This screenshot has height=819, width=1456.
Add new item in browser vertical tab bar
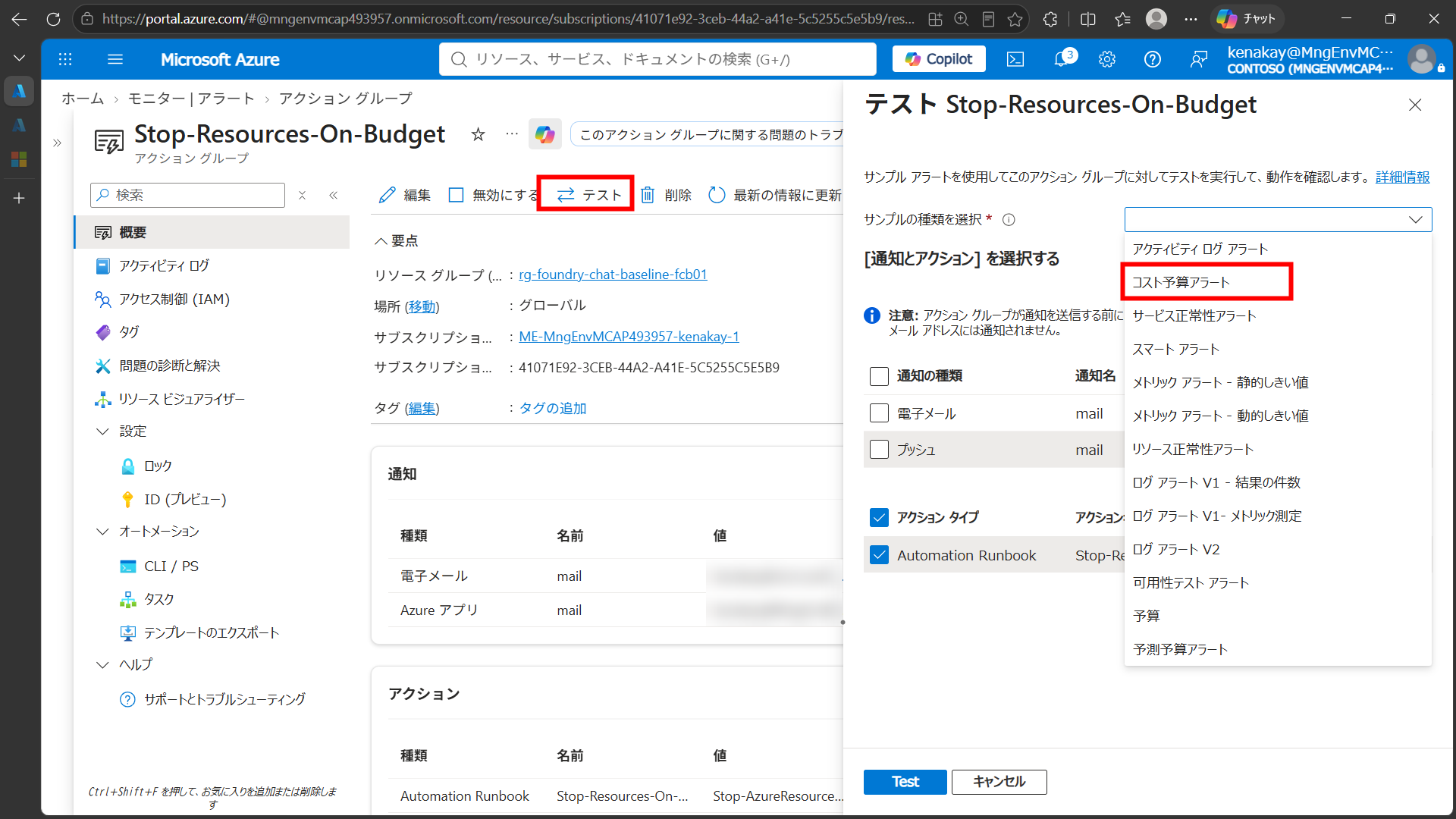[x=19, y=198]
